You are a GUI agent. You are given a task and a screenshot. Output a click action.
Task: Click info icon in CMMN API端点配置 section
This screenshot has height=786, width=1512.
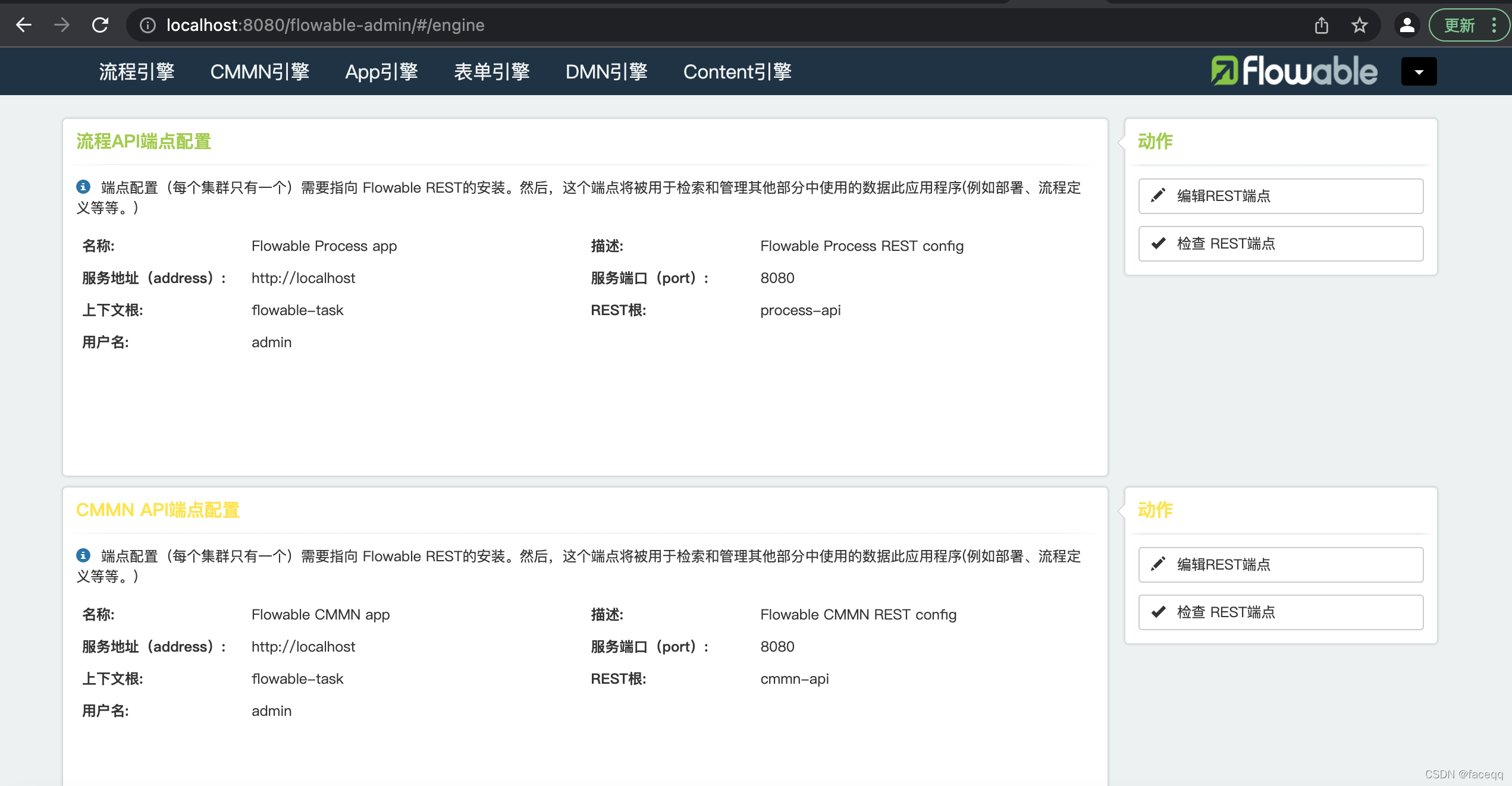[x=83, y=555]
